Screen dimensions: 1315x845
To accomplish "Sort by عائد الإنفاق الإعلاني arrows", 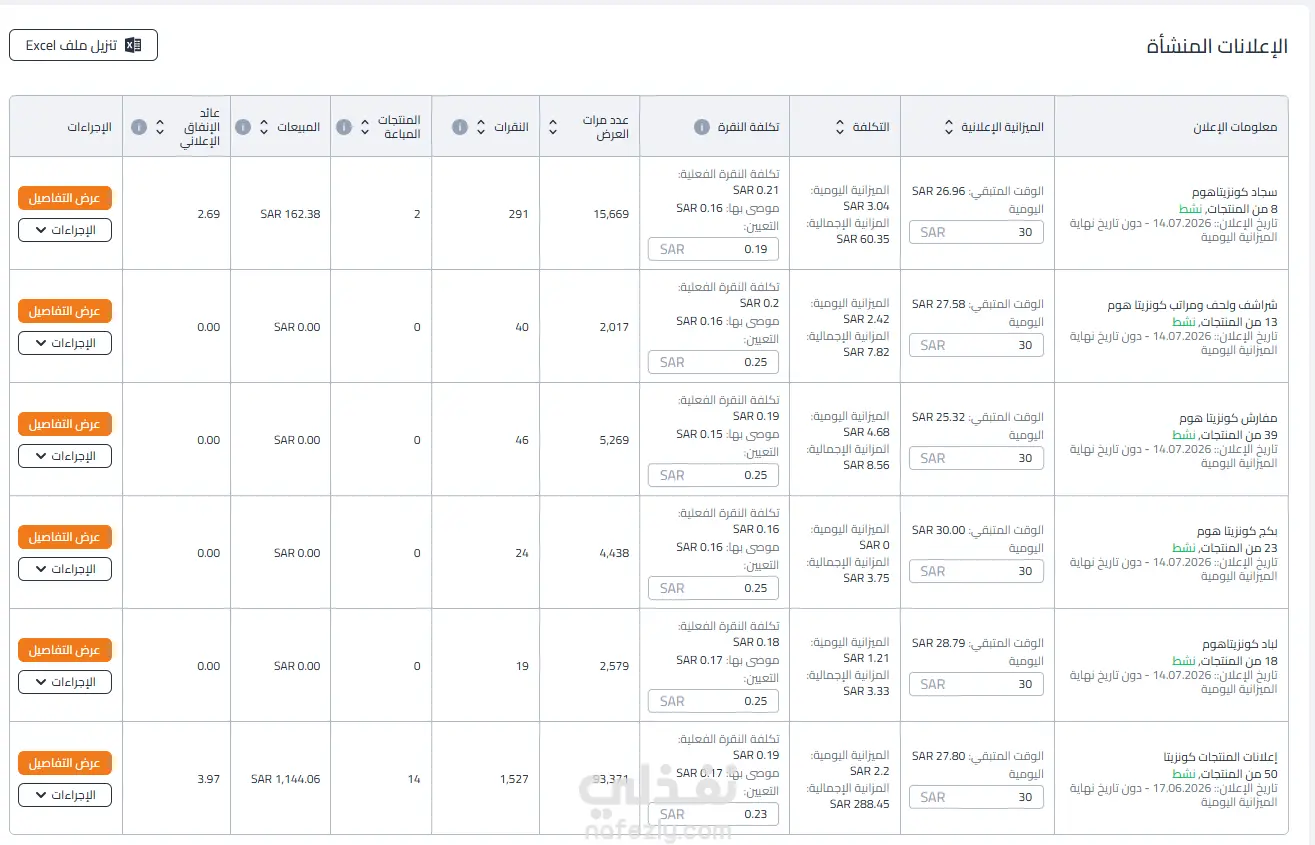I will pos(160,127).
